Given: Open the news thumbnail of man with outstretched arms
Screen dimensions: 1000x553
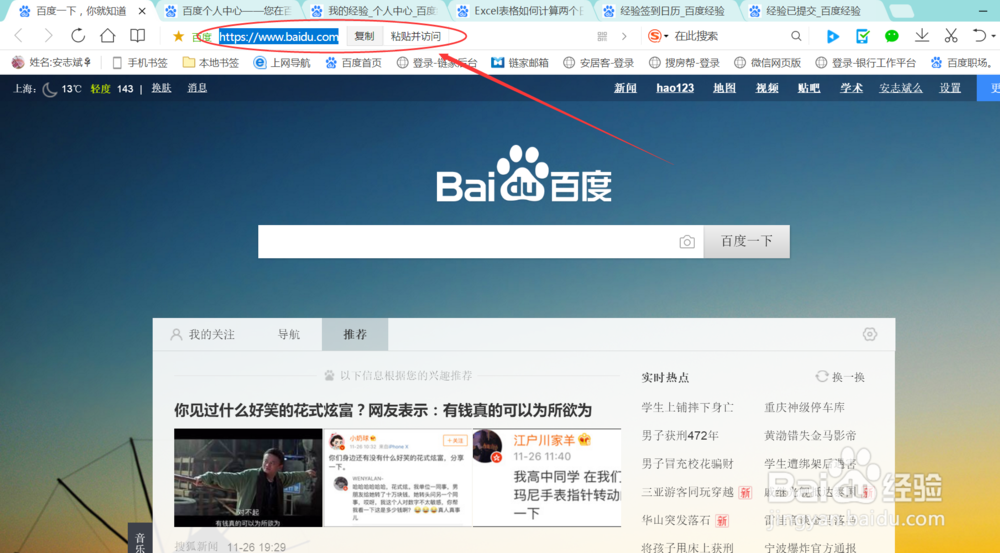Looking at the screenshot, I should [248, 478].
